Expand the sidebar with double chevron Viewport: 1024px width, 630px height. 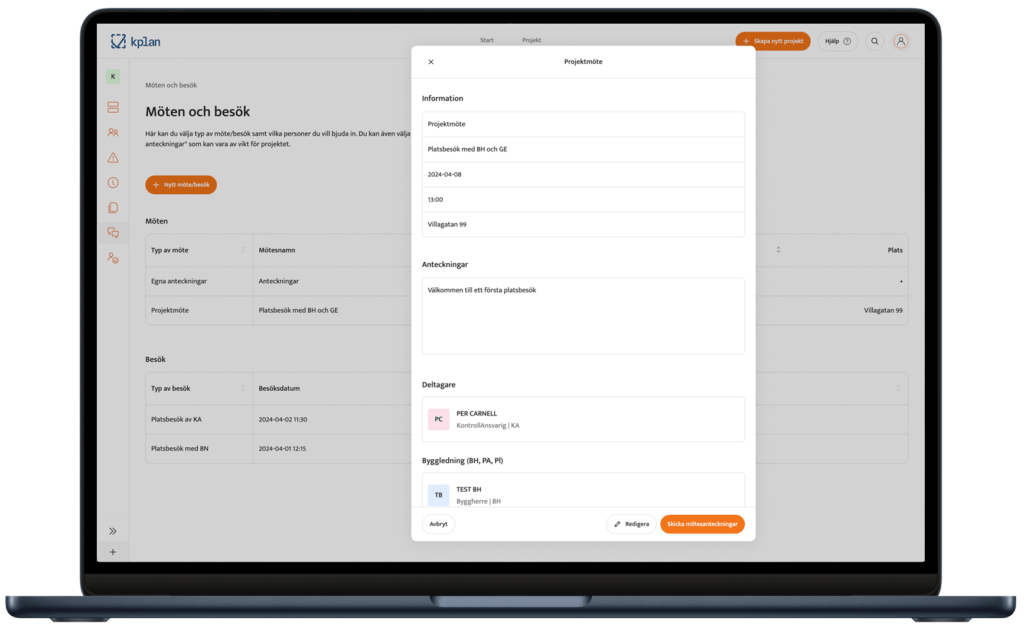[x=113, y=531]
